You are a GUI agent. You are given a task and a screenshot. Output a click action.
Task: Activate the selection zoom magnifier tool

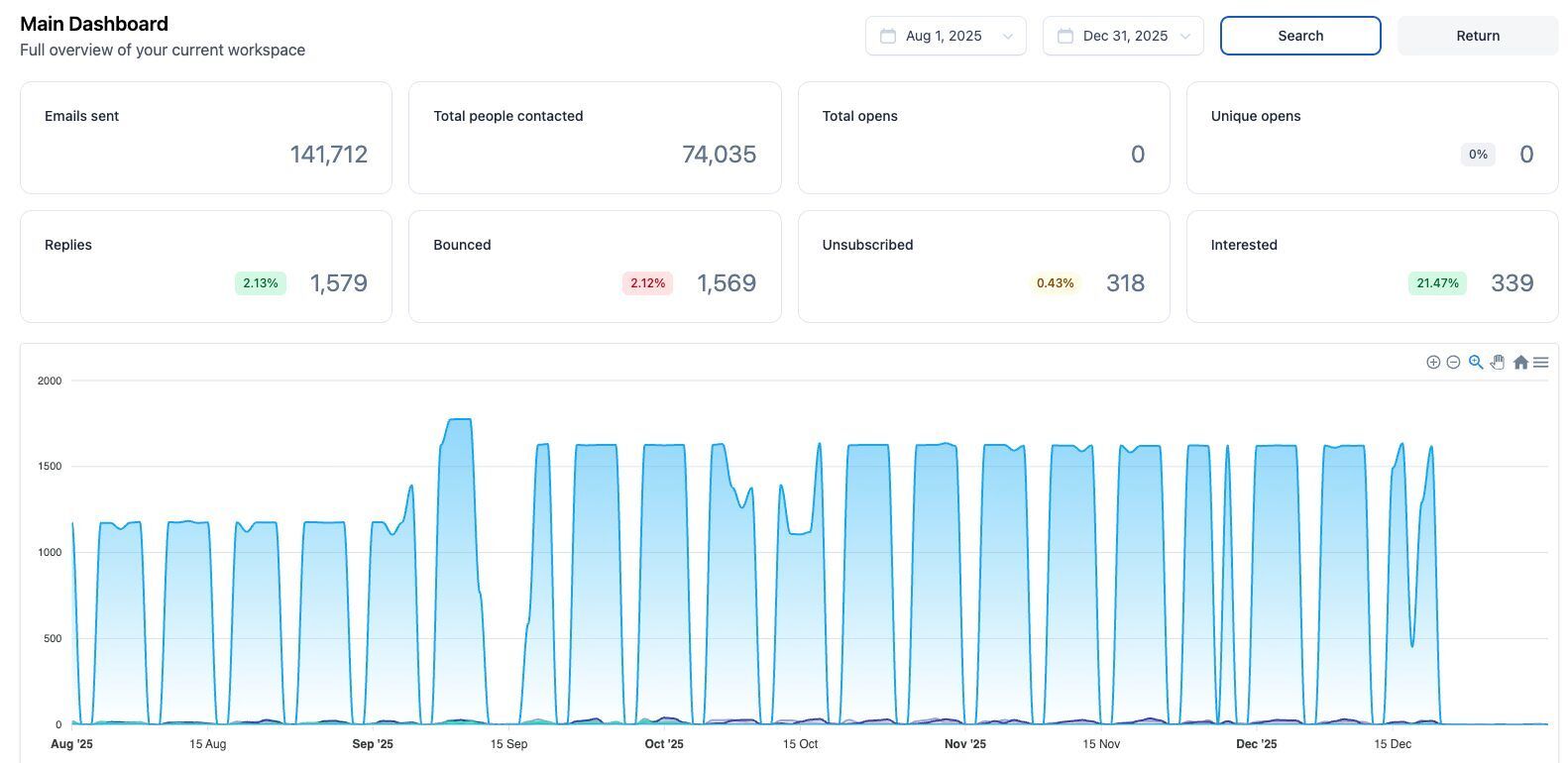(x=1476, y=363)
